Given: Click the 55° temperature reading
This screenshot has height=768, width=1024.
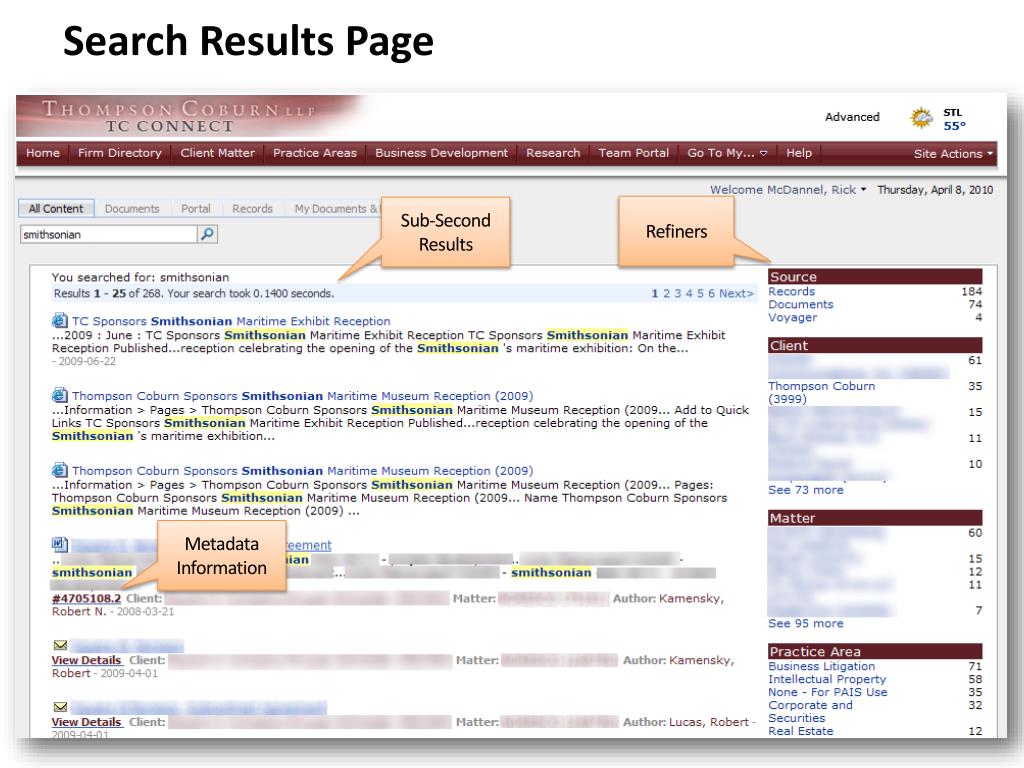Looking at the screenshot, I should point(954,125).
